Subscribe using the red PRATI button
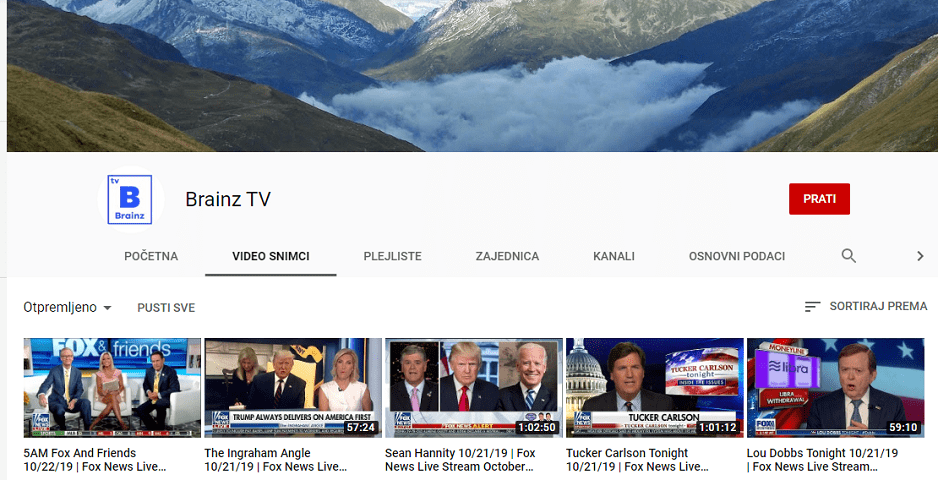 [x=819, y=199]
